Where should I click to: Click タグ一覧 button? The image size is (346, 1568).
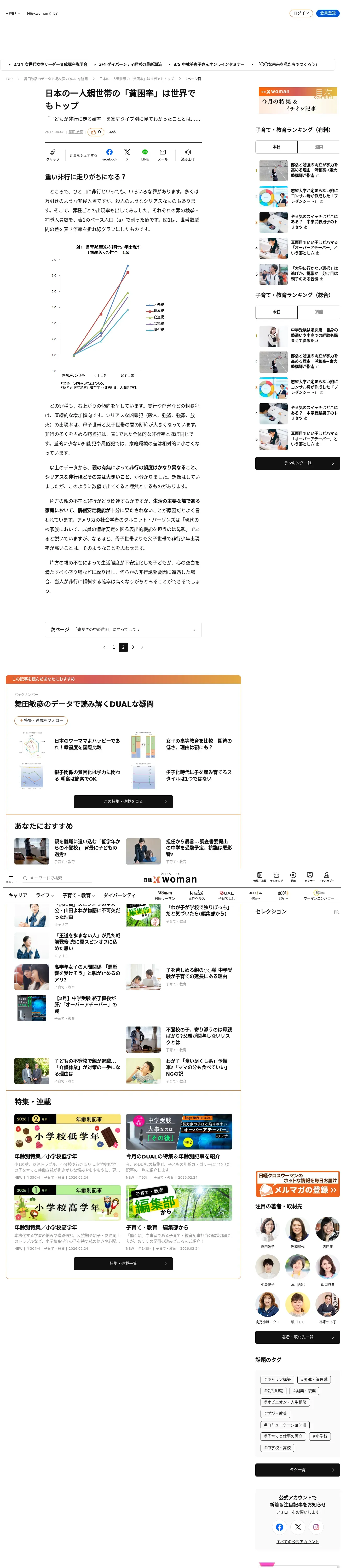click(297, 1470)
